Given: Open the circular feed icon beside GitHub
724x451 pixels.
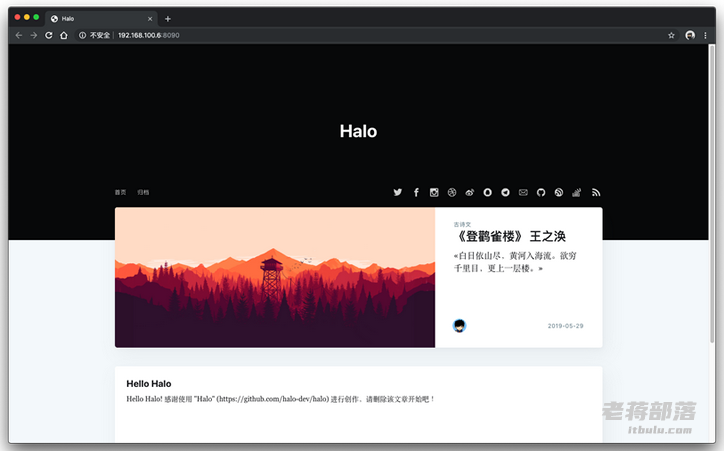Looking at the screenshot, I should (559, 192).
